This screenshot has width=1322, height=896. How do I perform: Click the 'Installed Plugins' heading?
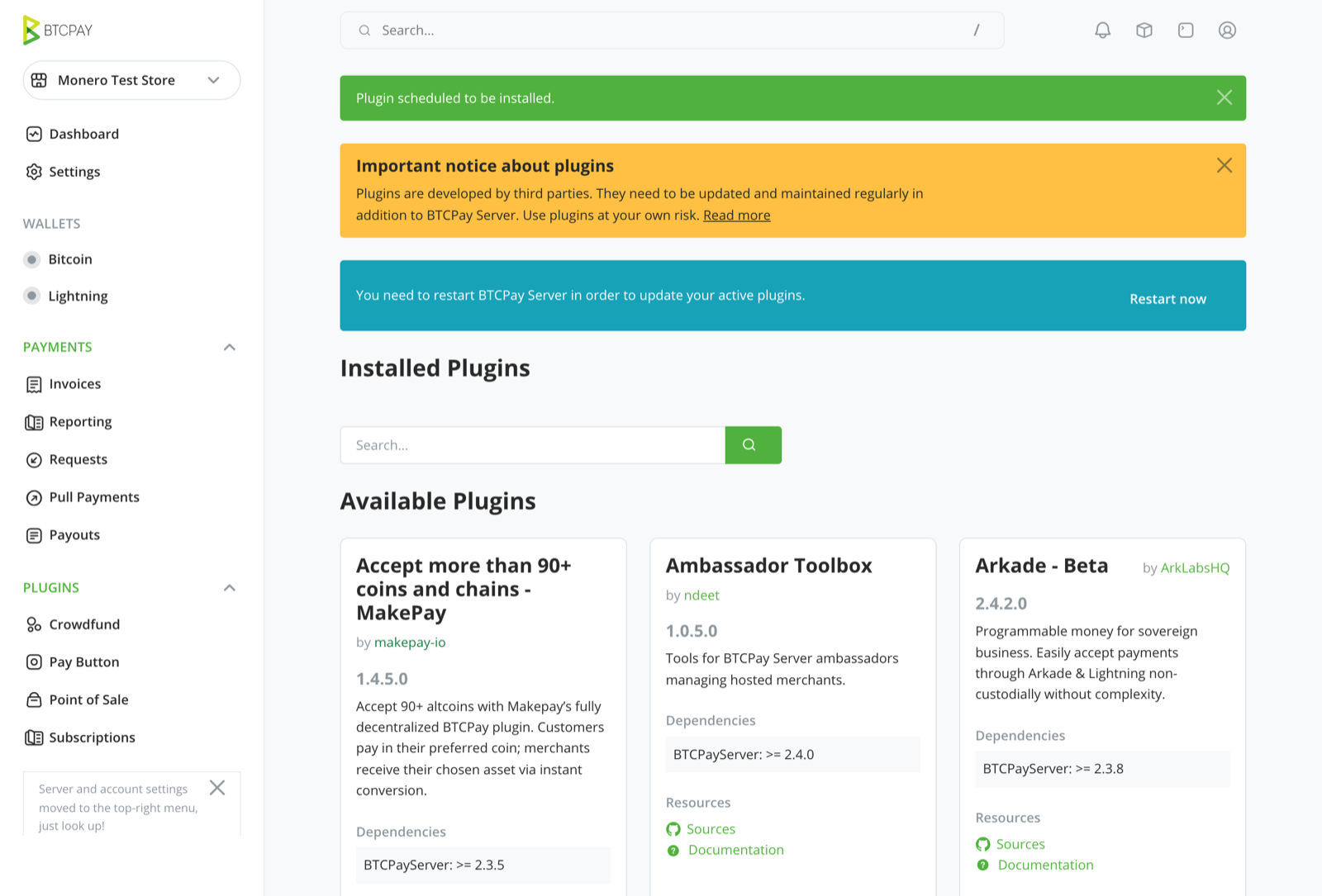click(x=435, y=368)
